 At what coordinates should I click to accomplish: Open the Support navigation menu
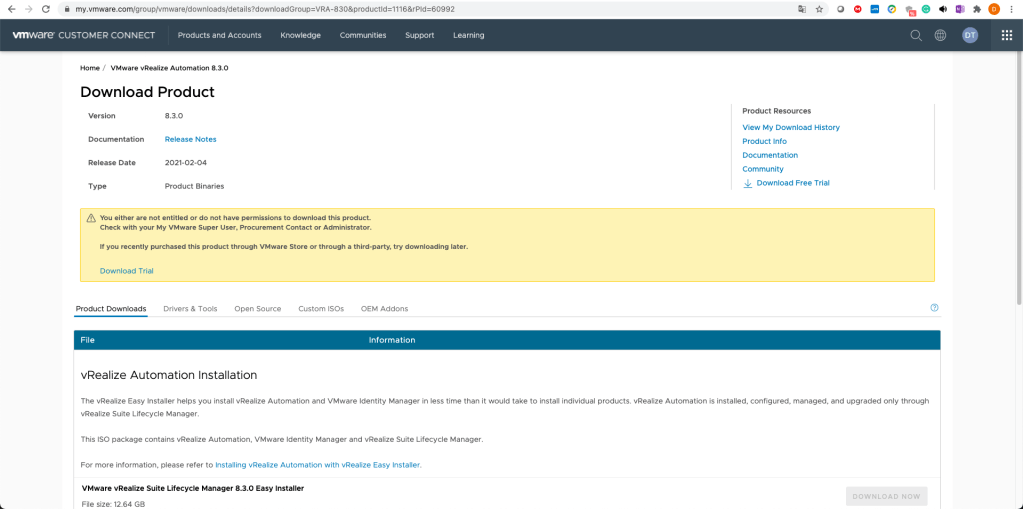pyautogui.click(x=419, y=35)
